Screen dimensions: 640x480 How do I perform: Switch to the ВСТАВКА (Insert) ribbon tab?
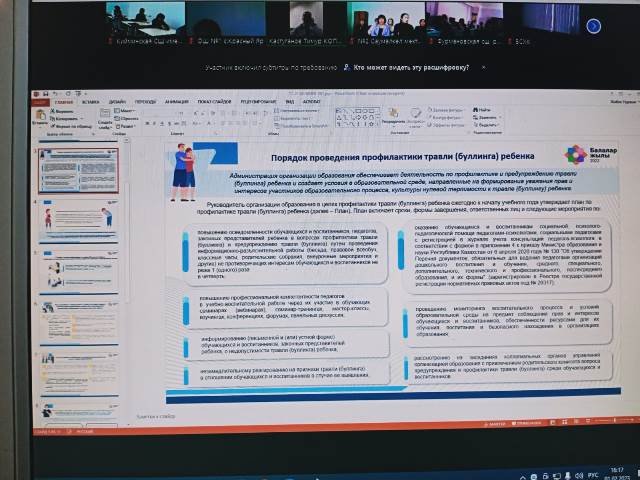pos(91,102)
